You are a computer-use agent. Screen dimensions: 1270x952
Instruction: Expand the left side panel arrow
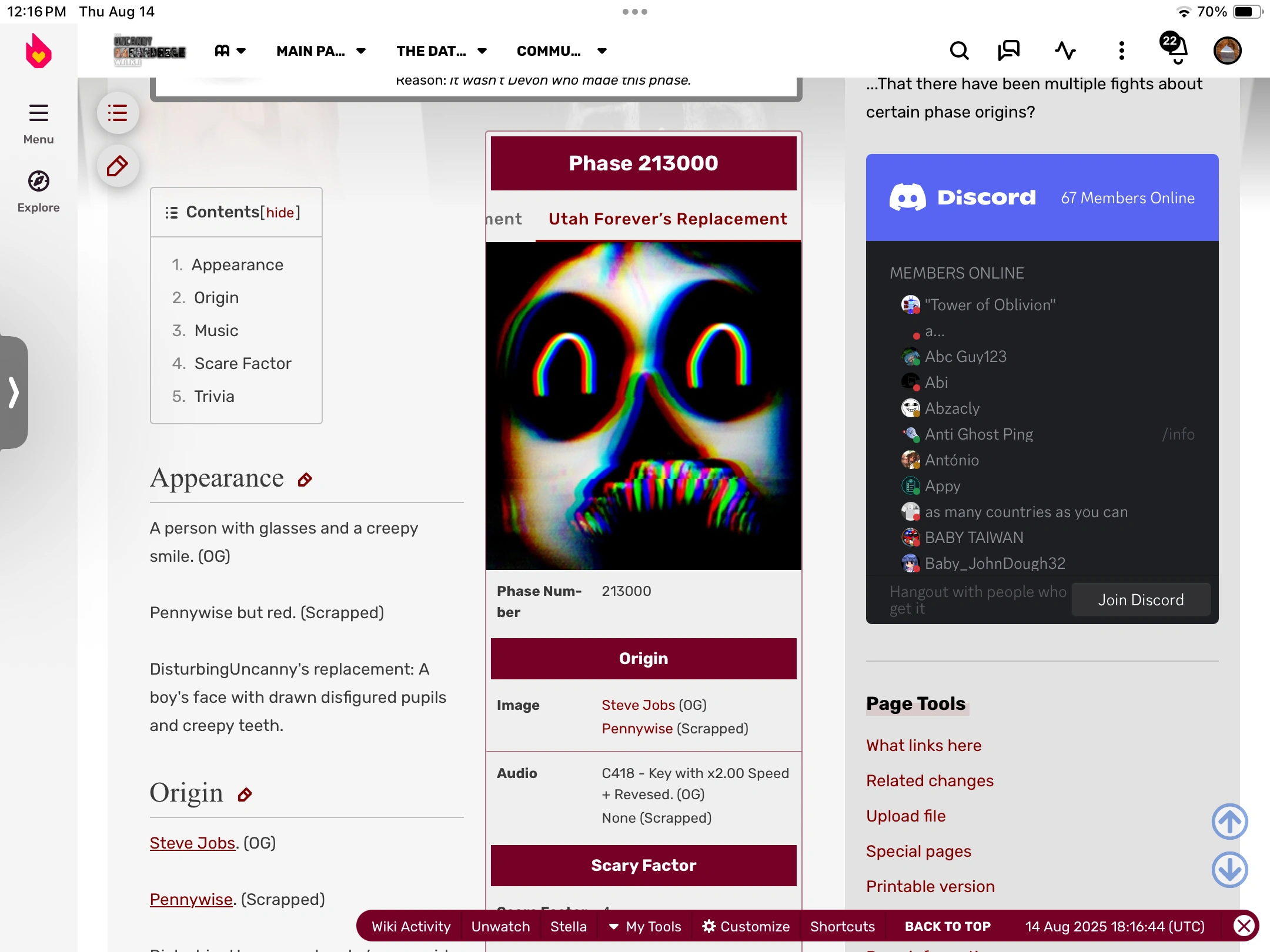pos(14,392)
